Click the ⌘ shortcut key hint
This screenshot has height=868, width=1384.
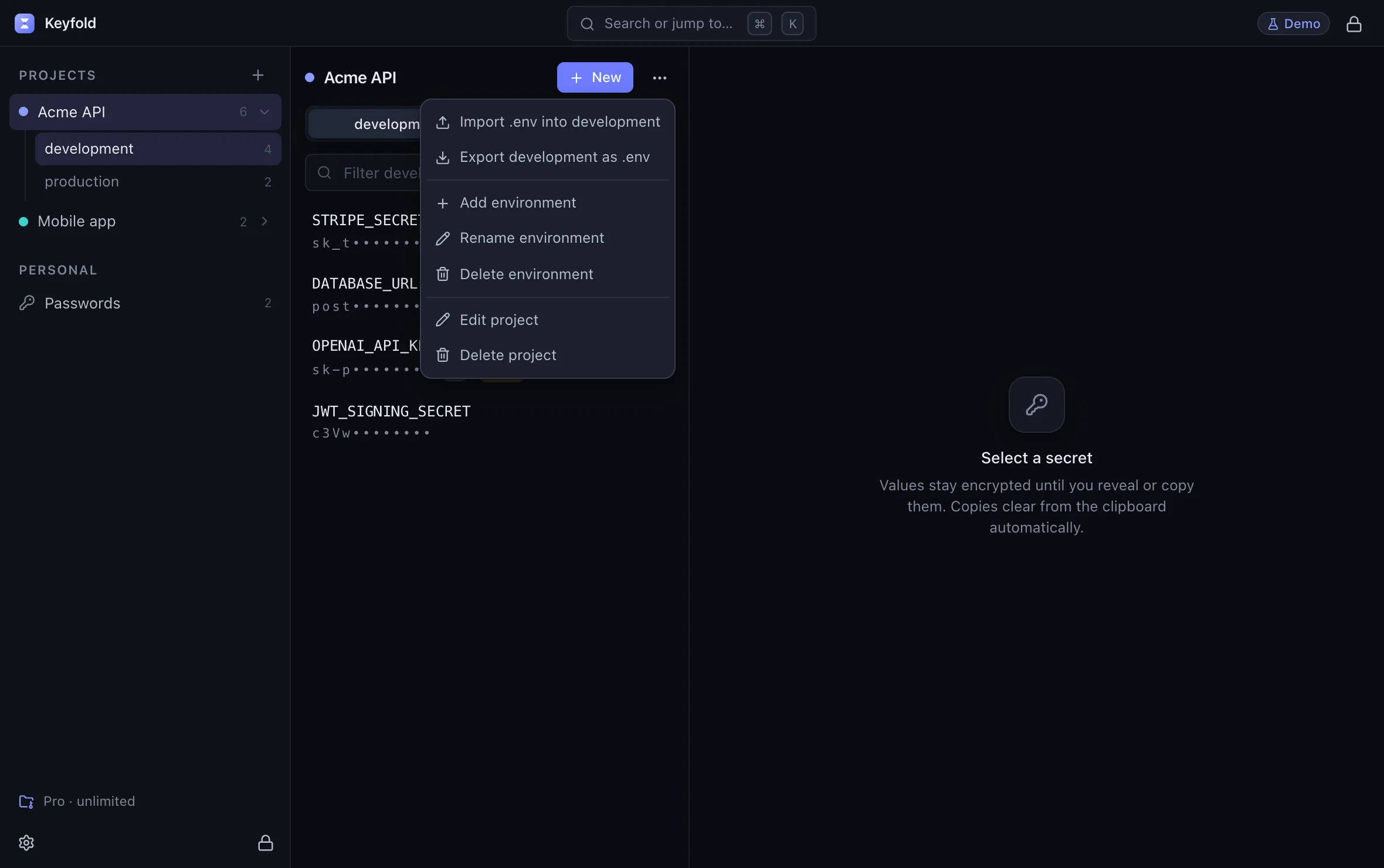pos(759,23)
